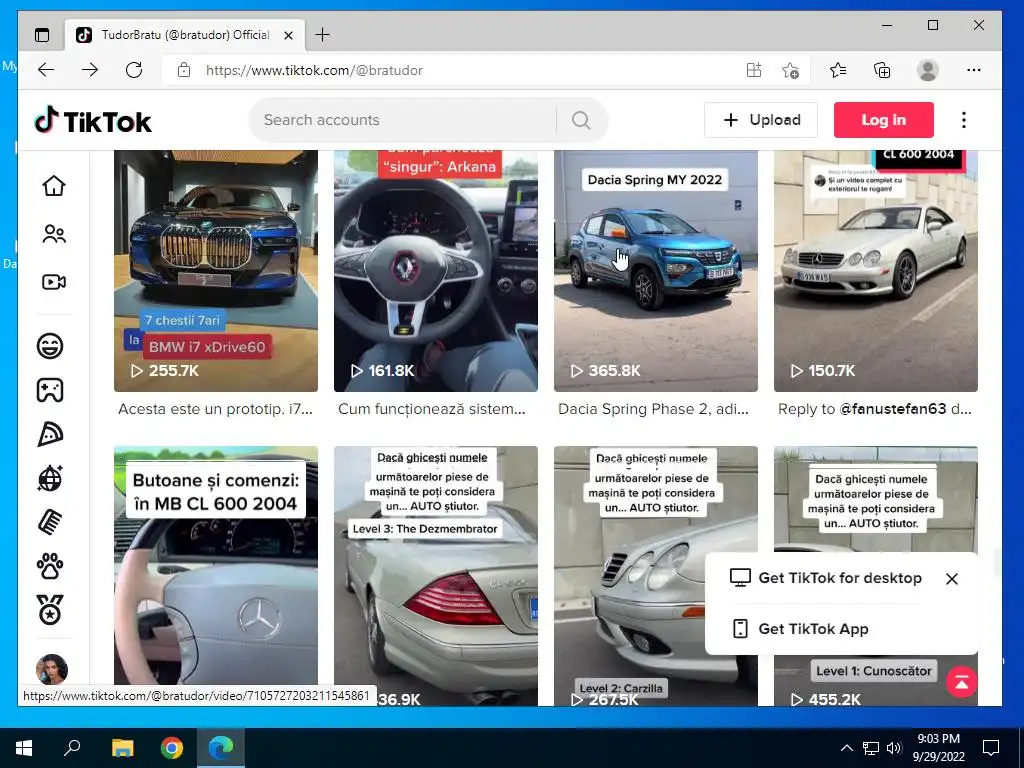This screenshot has height=768, width=1024.
Task: Choose Get TikTok App option
Action: click(x=800, y=629)
